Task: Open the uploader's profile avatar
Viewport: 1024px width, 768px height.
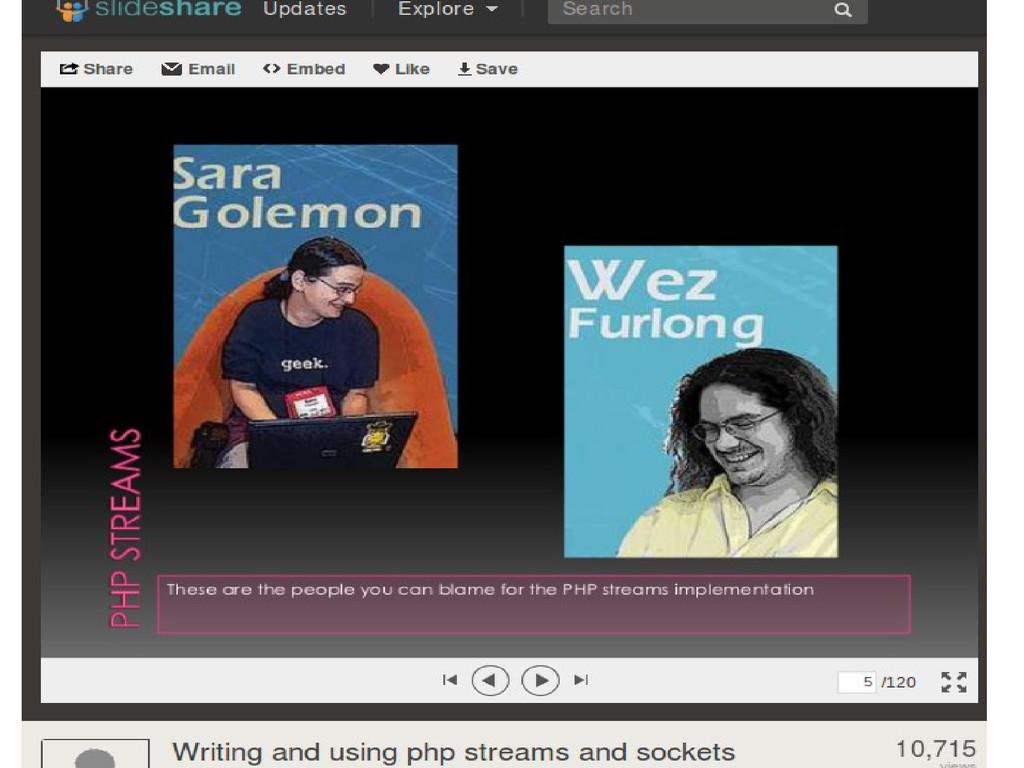Action: pyautogui.click(x=95, y=754)
